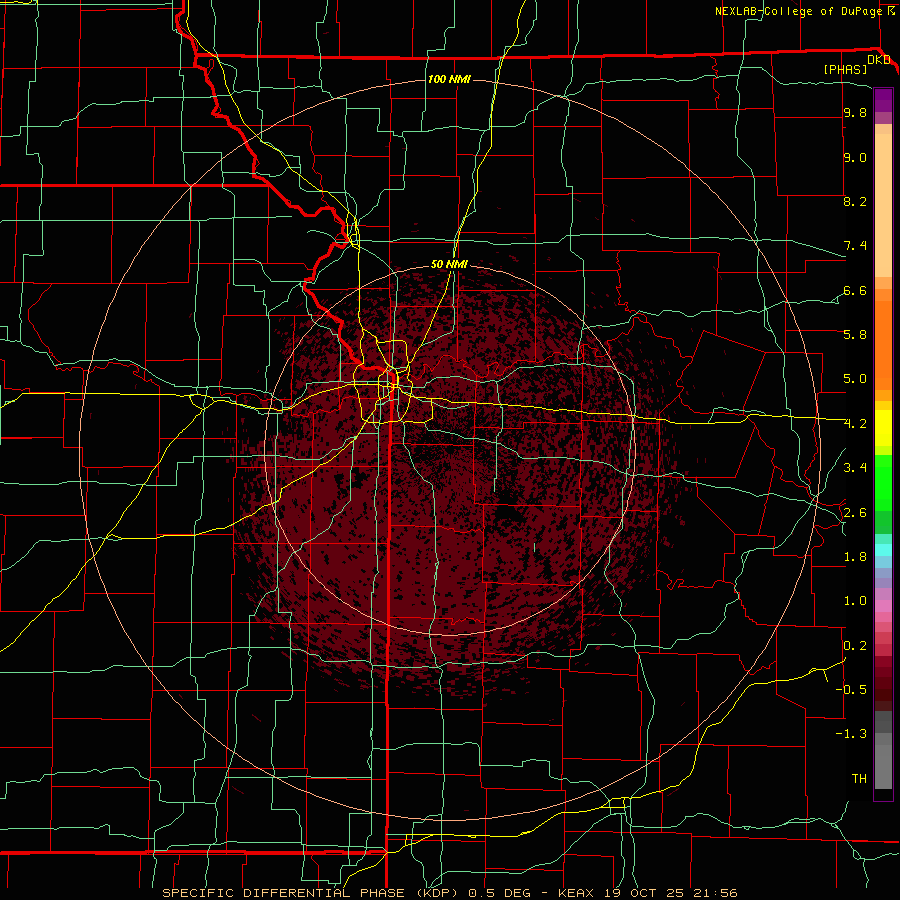The image size is (900, 900).
Task: Click the 9.8 value on the color scale
Action: pyautogui.click(x=855, y=112)
